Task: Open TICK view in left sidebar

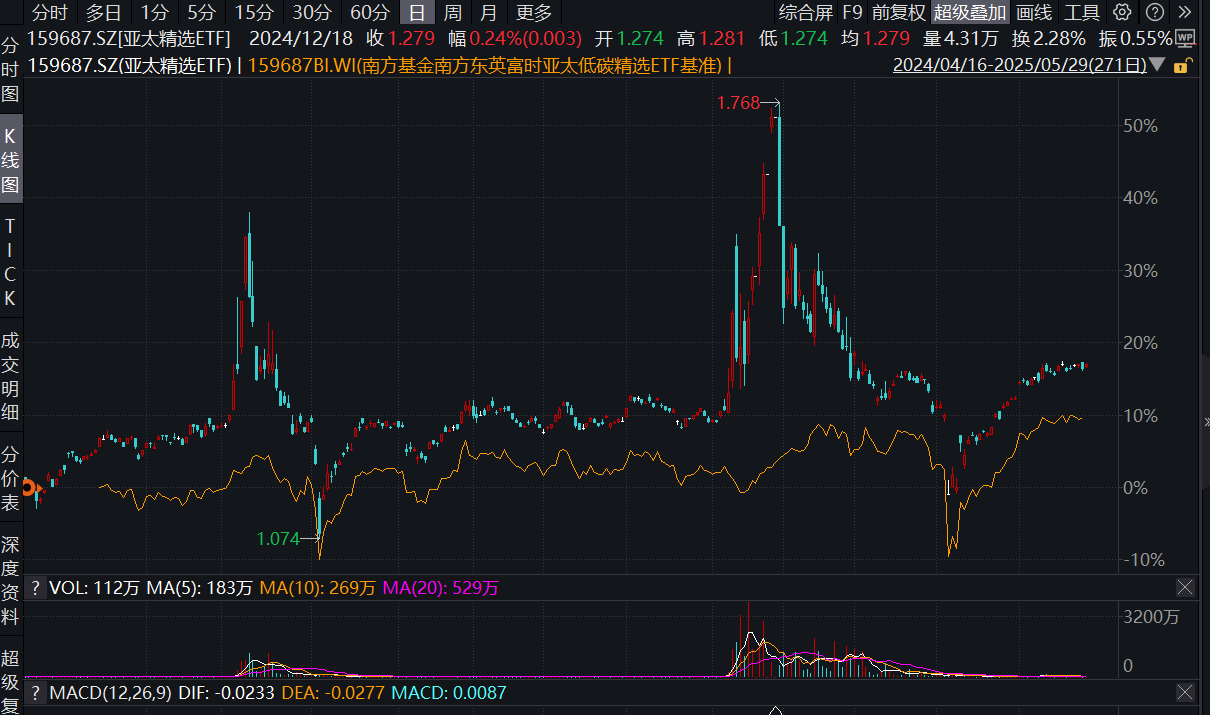Action: point(10,262)
